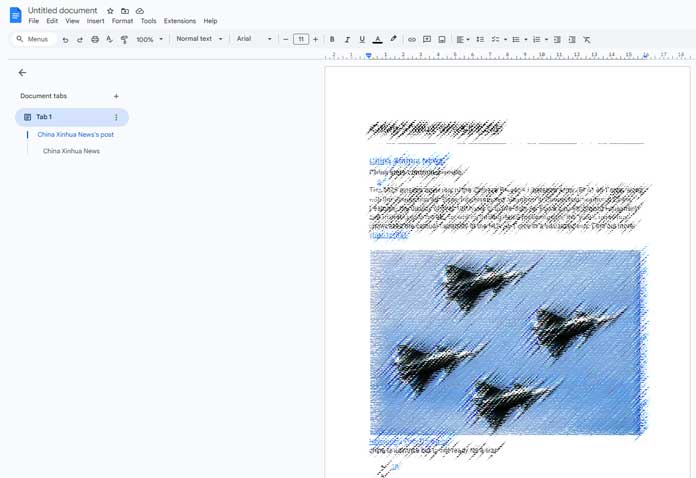Decrease paragraph indent

click(557, 40)
